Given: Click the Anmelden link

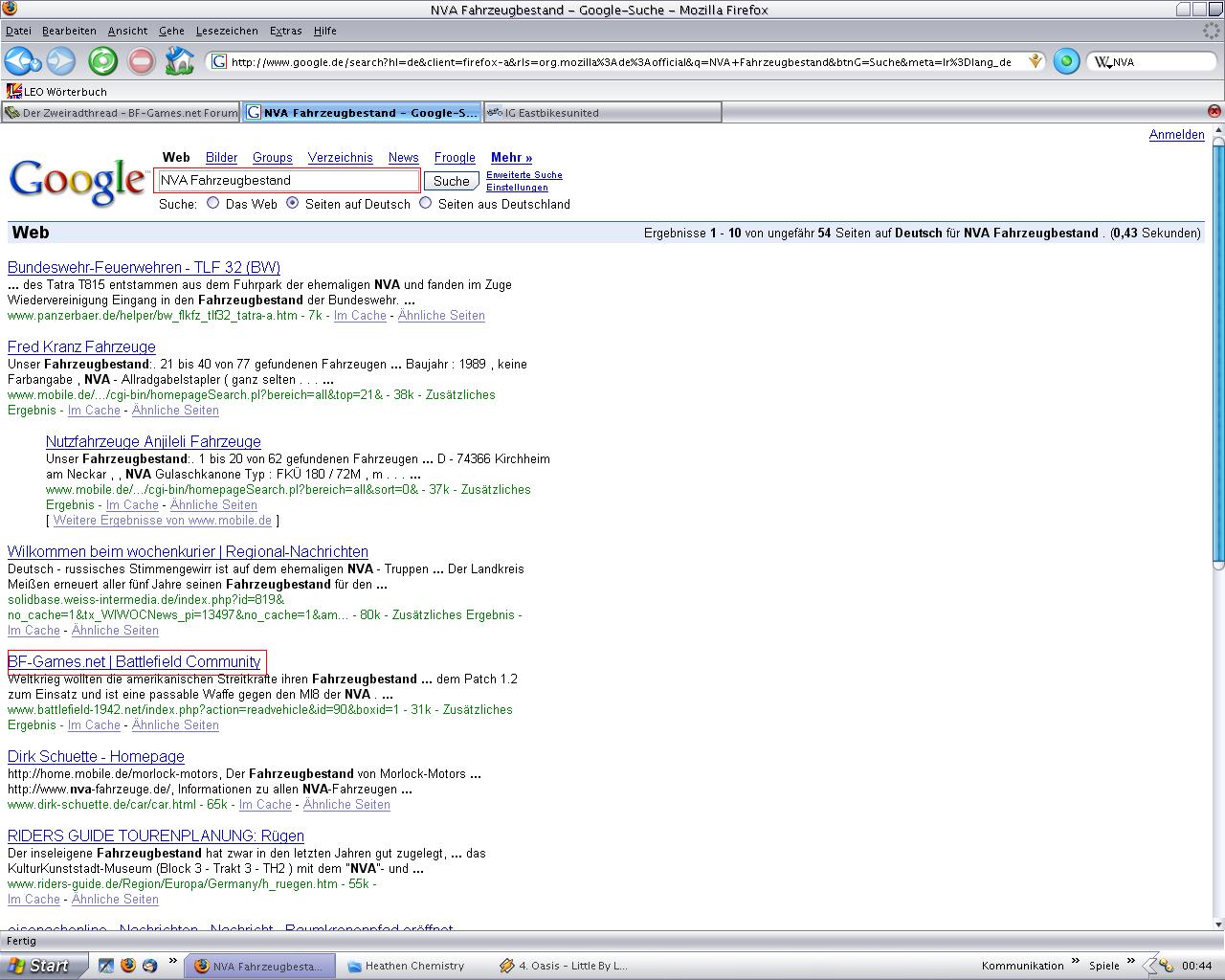Looking at the screenshot, I should click(1176, 135).
